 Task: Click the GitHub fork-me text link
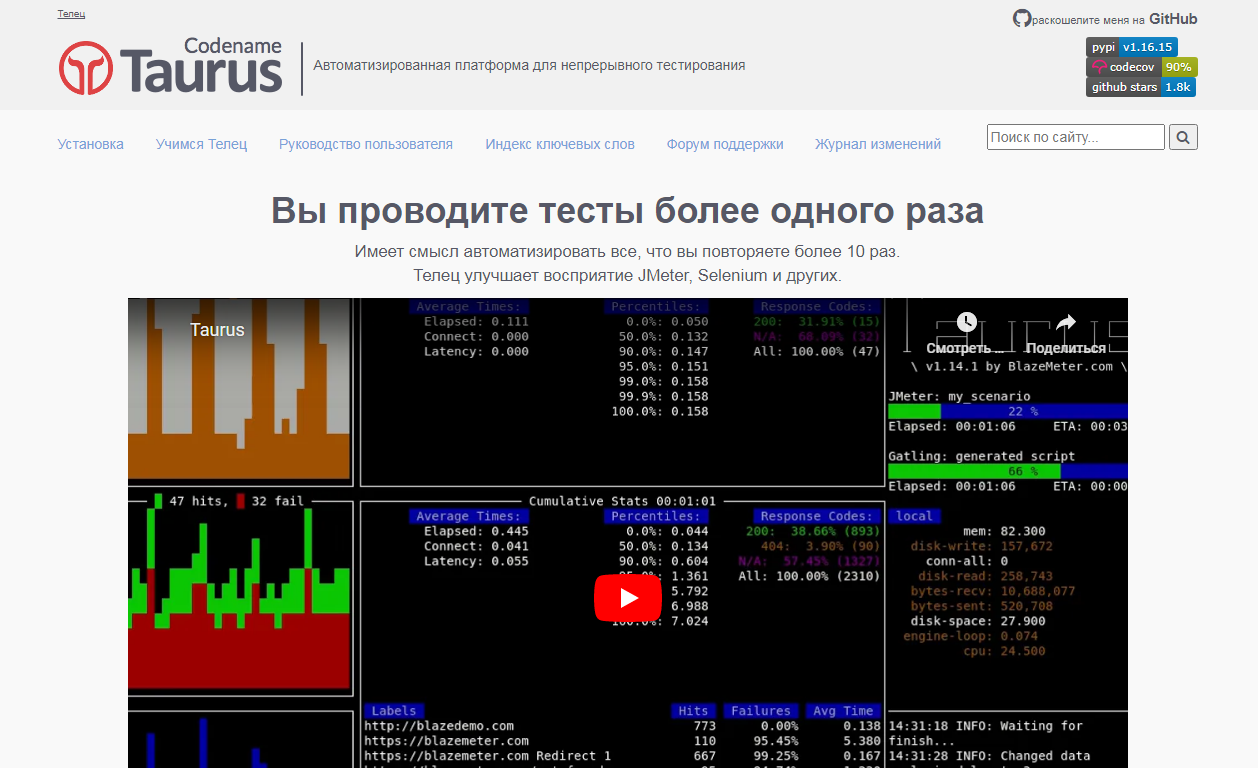coord(1114,19)
